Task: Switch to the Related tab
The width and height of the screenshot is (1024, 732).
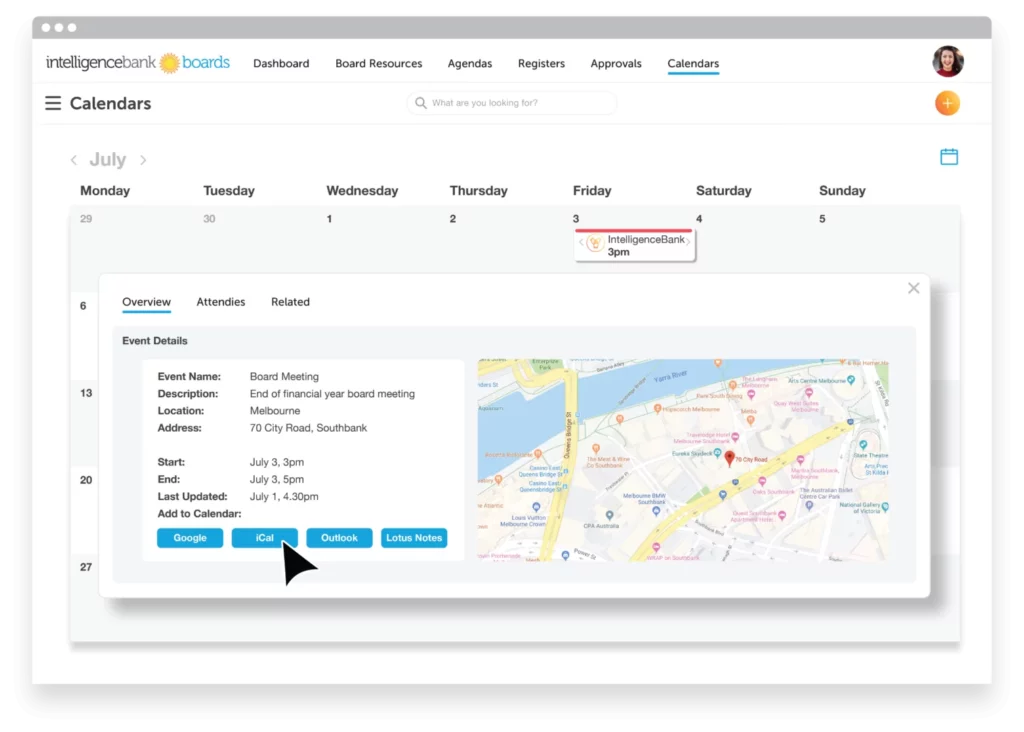Action: tap(290, 302)
